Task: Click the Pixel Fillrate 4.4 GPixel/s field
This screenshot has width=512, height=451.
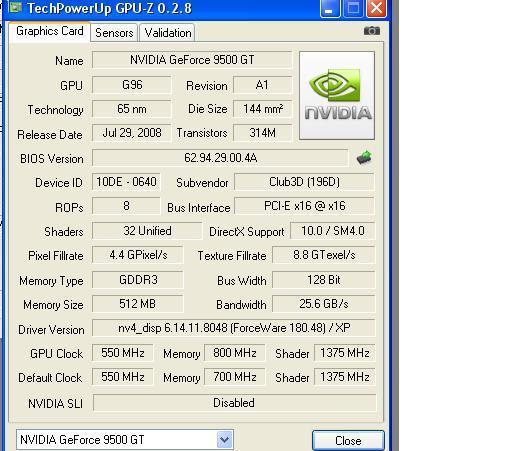Action: pyautogui.click(x=138, y=255)
